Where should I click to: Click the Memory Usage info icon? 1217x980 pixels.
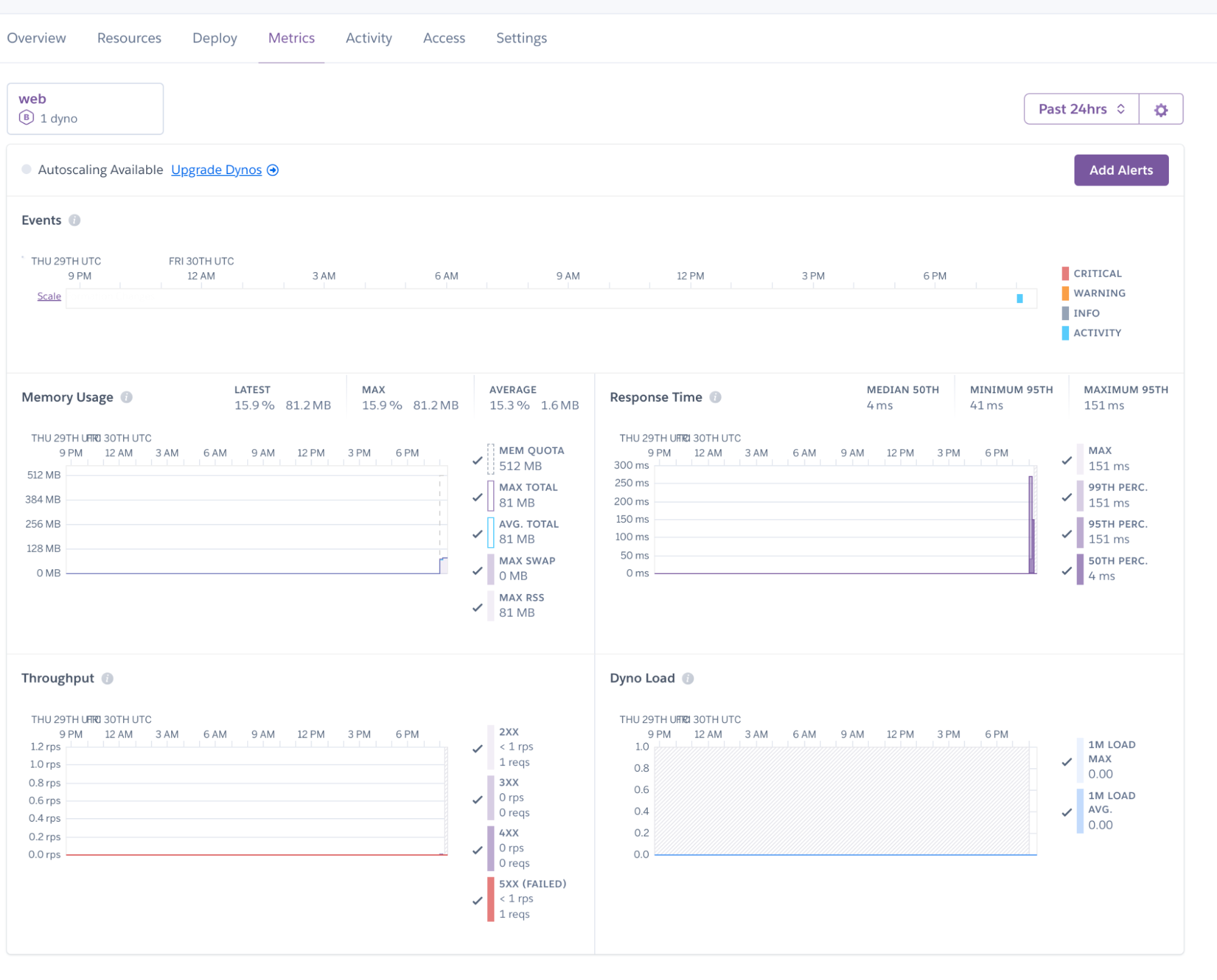pos(127,397)
